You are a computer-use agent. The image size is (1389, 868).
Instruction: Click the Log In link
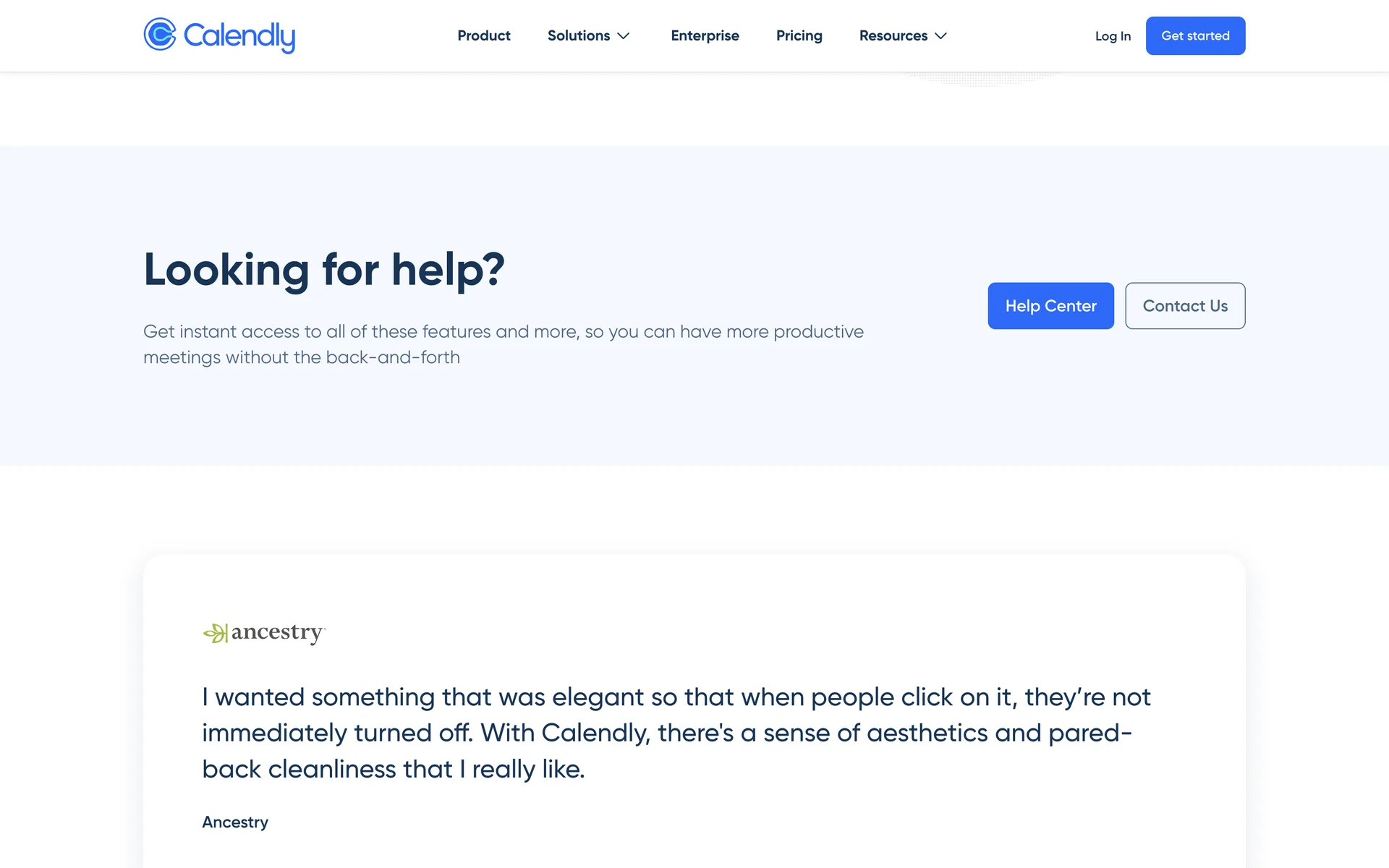(x=1113, y=36)
